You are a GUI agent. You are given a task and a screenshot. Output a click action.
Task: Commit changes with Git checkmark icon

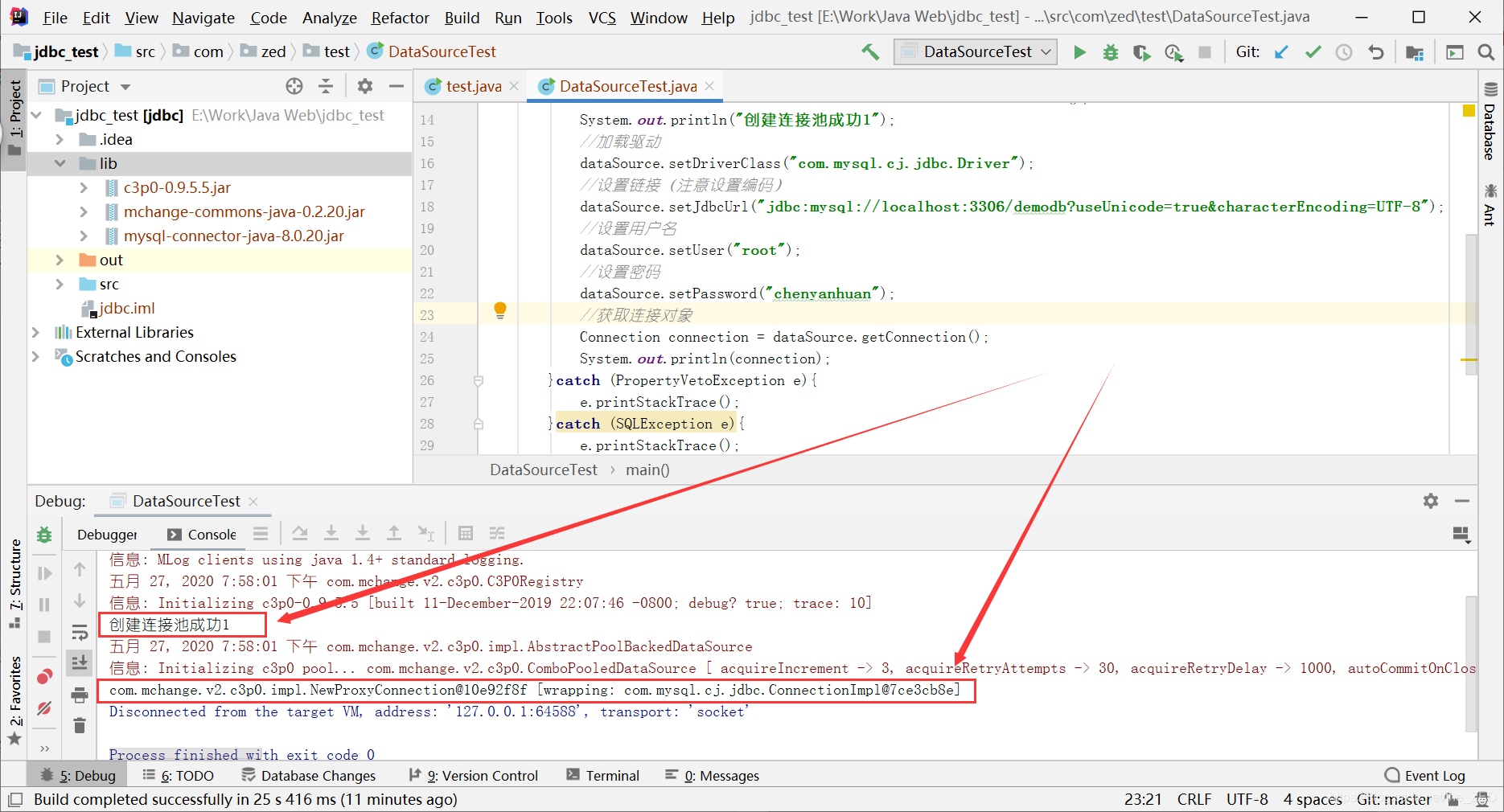(1313, 52)
